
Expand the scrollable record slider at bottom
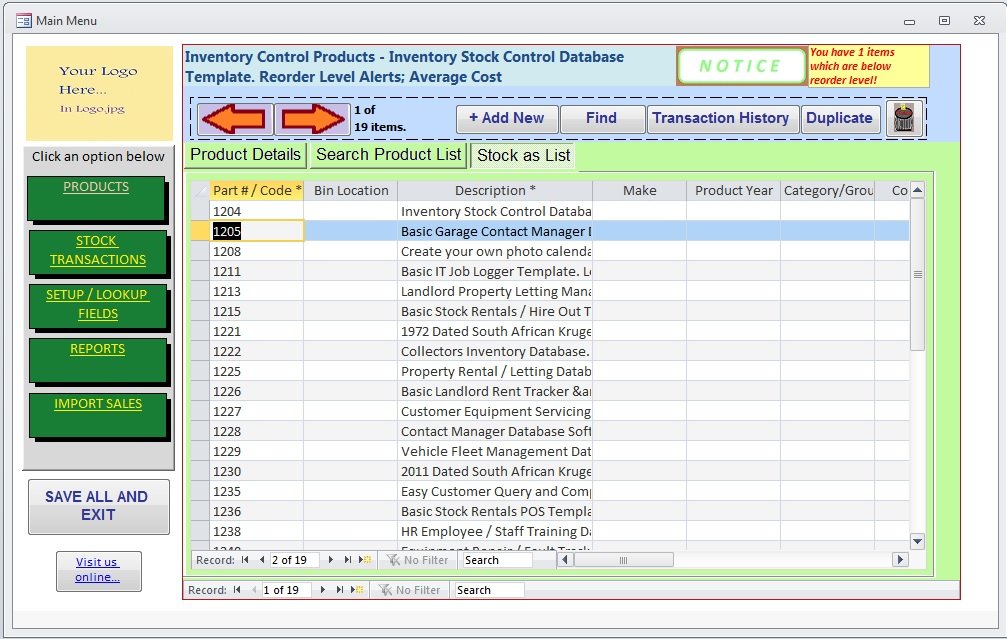[x=624, y=560]
